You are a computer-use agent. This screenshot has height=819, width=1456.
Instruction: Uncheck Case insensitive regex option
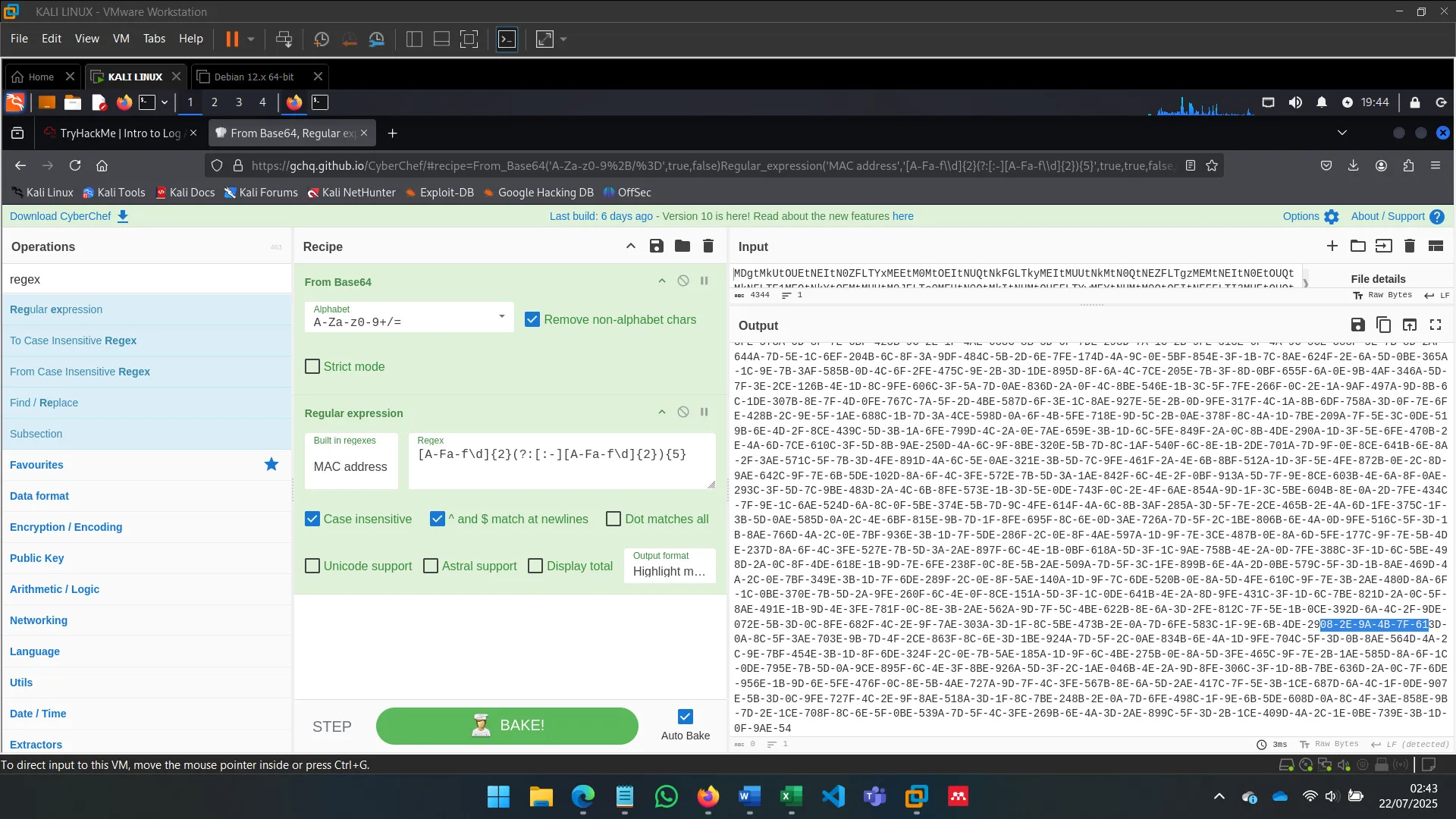click(x=312, y=519)
